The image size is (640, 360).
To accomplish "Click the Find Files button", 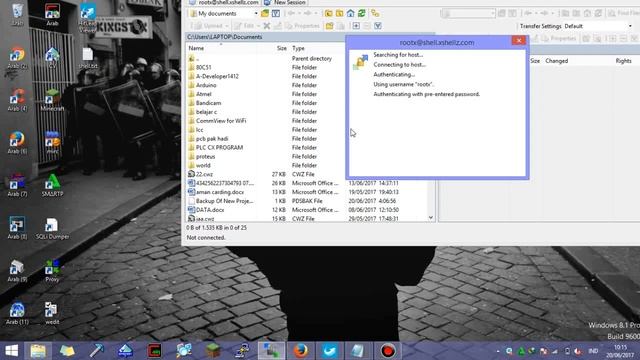I will click(624, 13).
